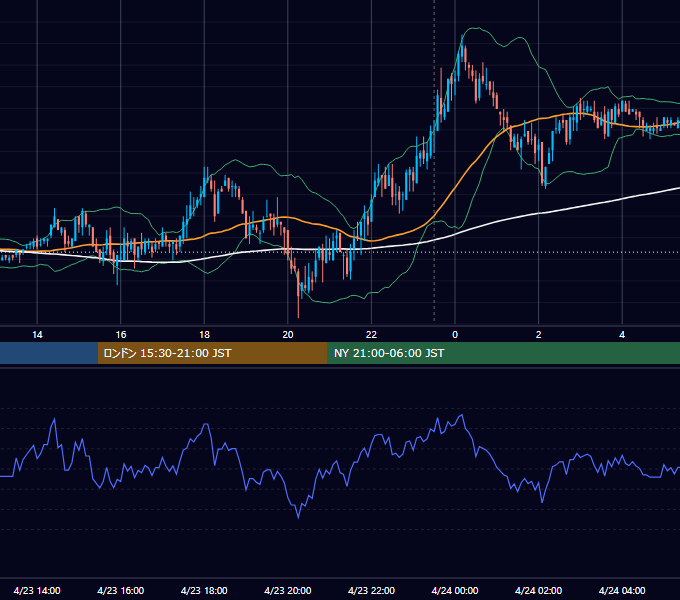
Task: Click the price axis label 22
Action: click(371, 335)
